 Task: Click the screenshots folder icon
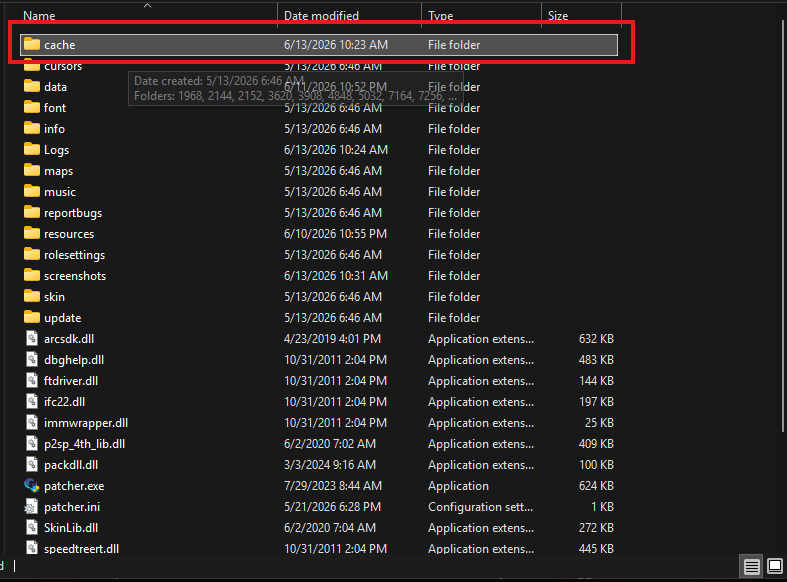click(x=32, y=275)
